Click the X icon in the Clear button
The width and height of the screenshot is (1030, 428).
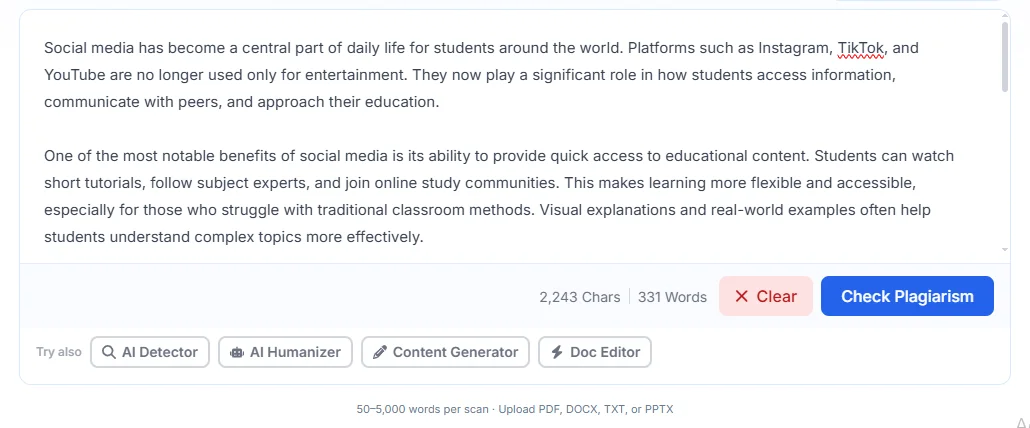click(742, 296)
